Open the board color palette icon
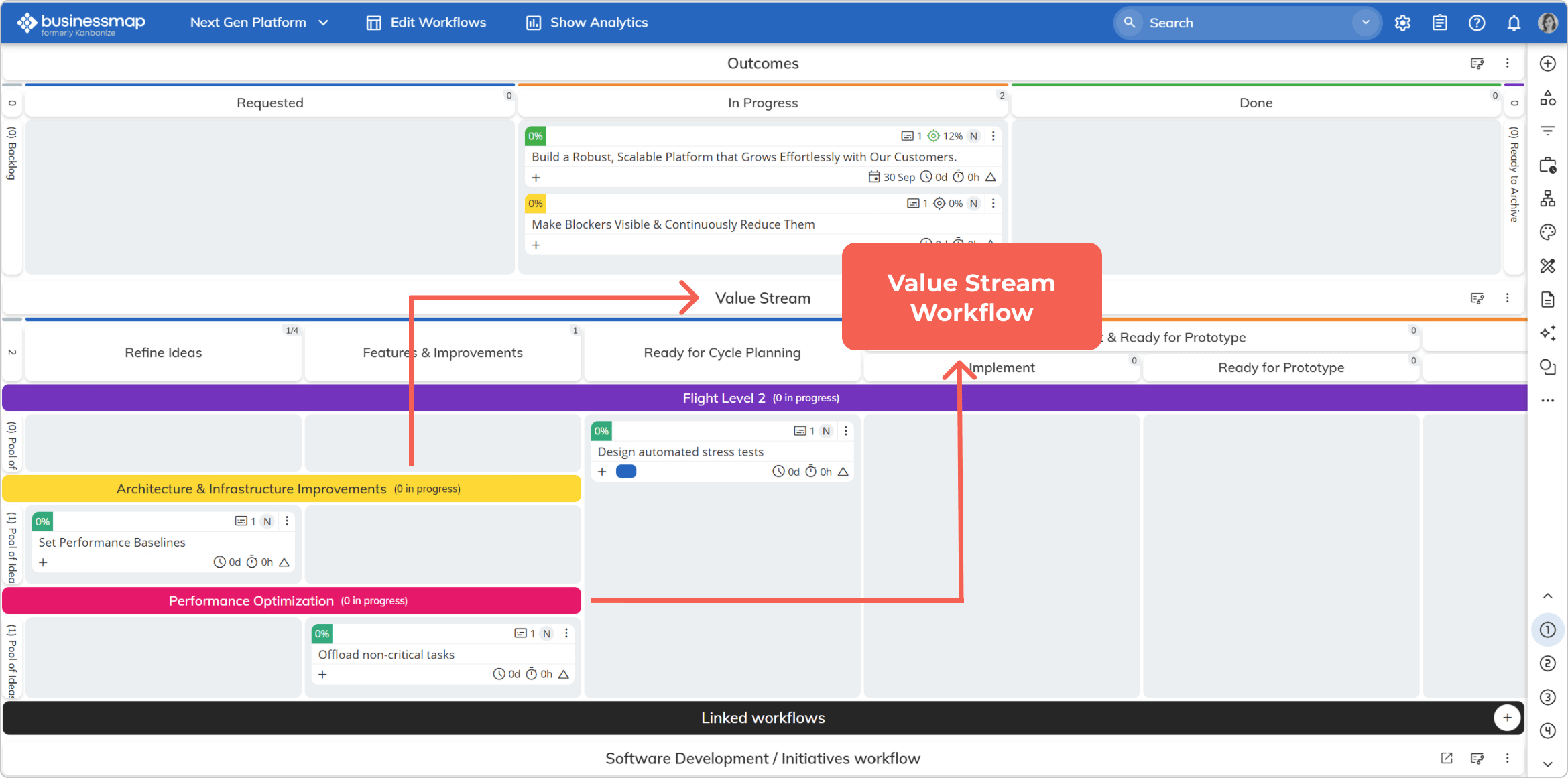Screen dimensions: 1568x778 1548,232
